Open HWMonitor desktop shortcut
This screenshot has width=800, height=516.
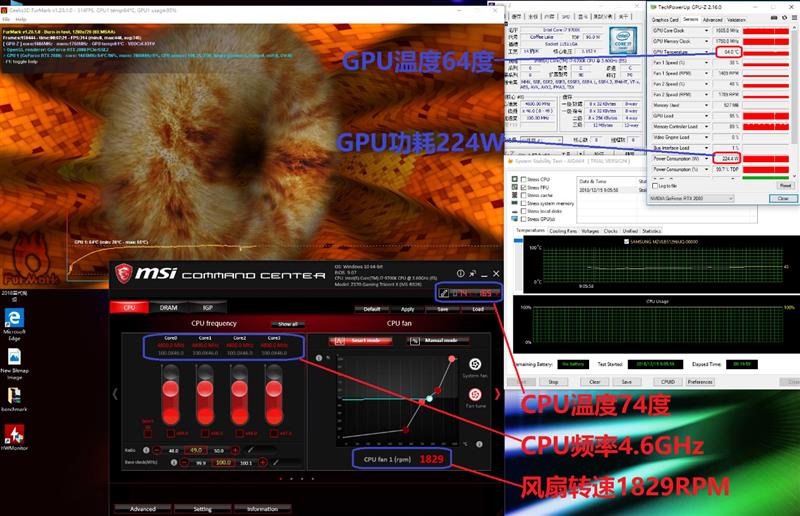15,435
